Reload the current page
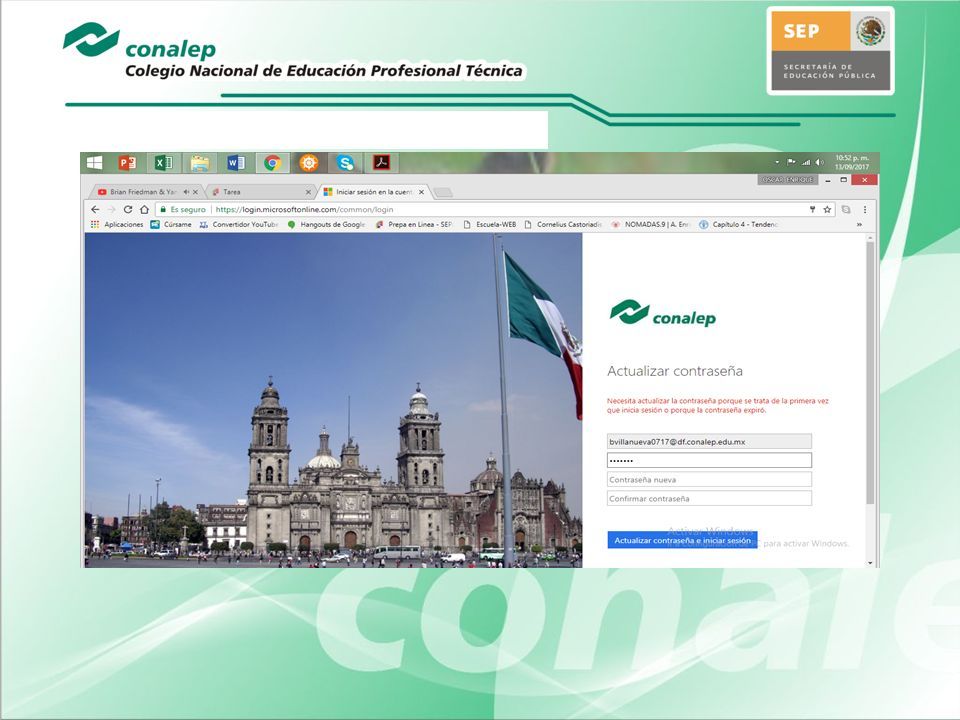 (127, 209)
